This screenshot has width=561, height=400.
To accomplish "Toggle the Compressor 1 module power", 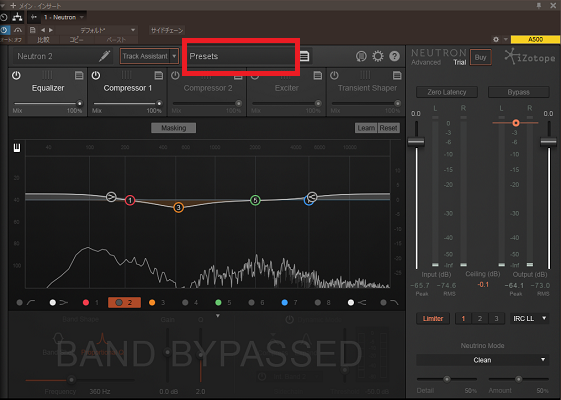I will tap(96, 75).
